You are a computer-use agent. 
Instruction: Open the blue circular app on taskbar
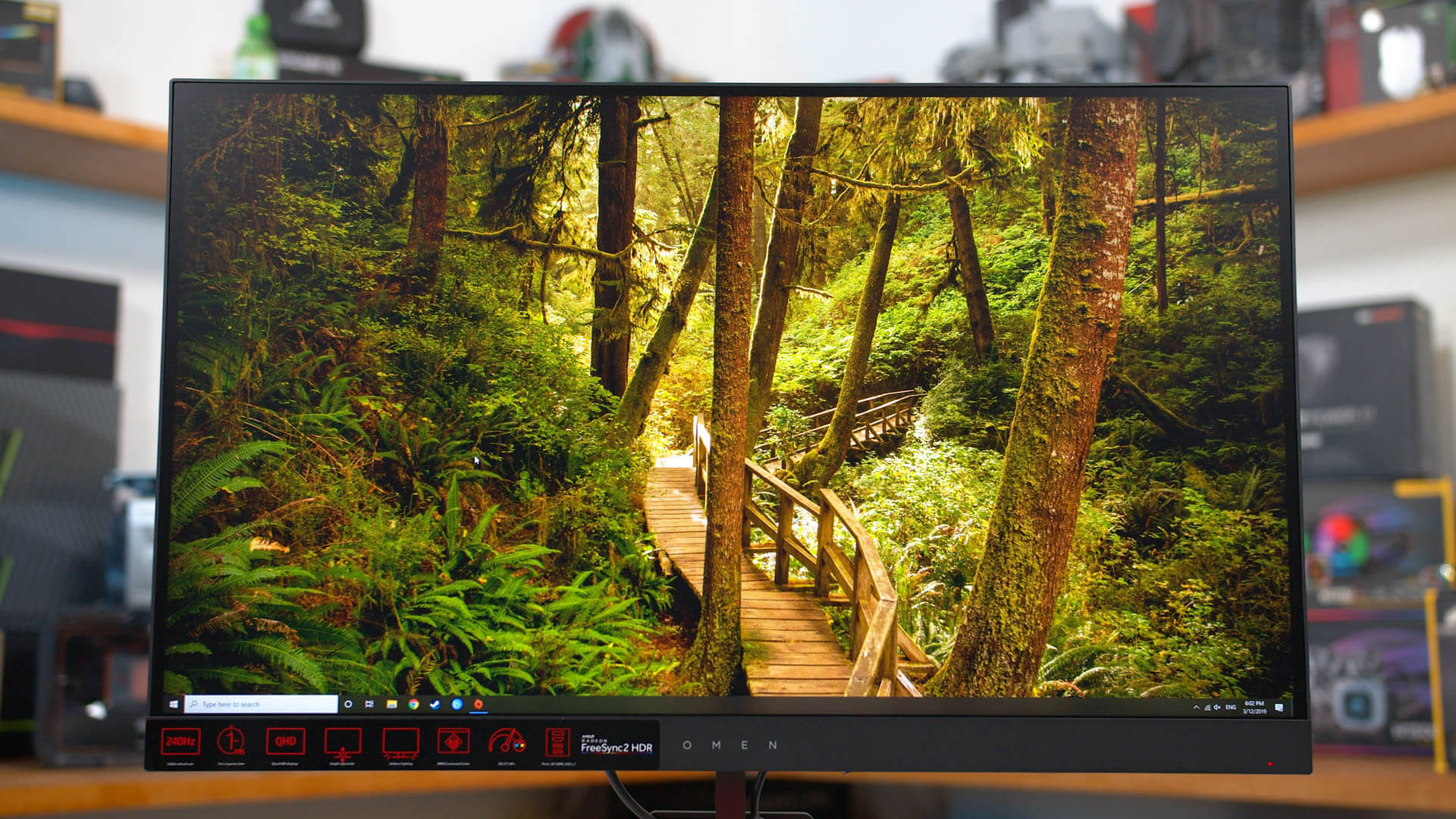pyautogui.click(x=457, y=704)
